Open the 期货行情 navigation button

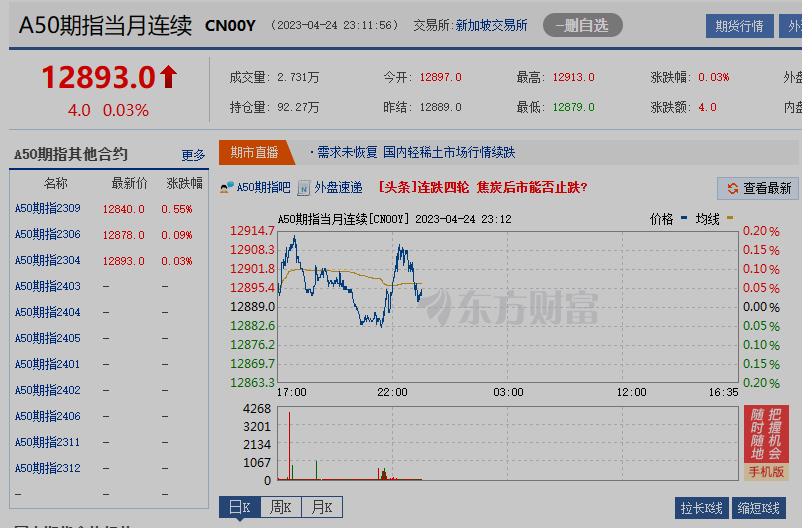tap(739, 26)
